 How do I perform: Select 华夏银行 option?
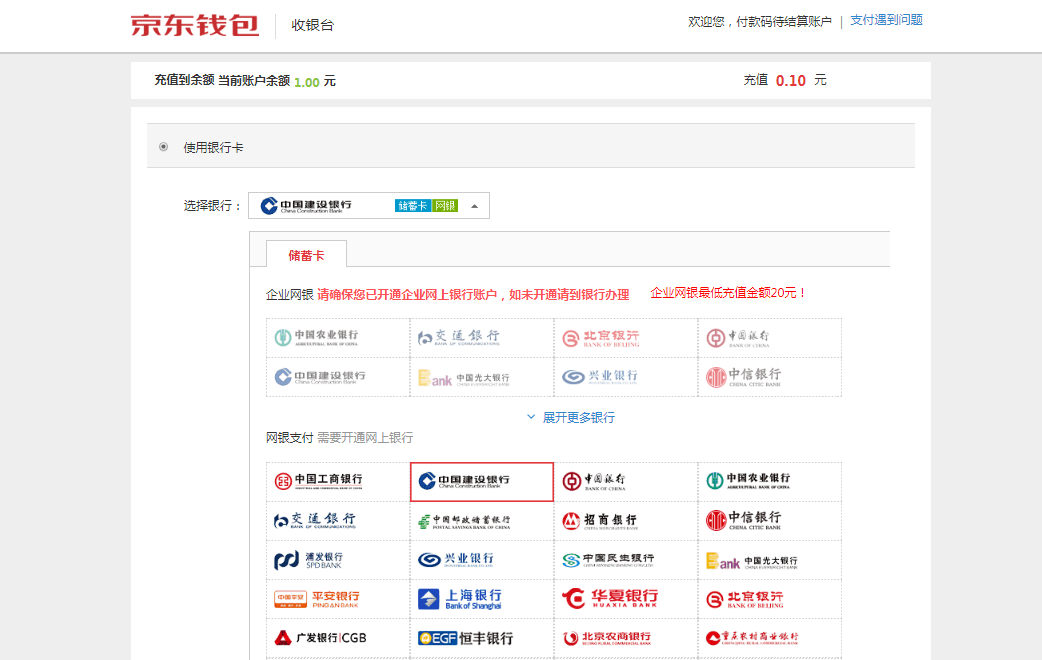click(626, 599)
